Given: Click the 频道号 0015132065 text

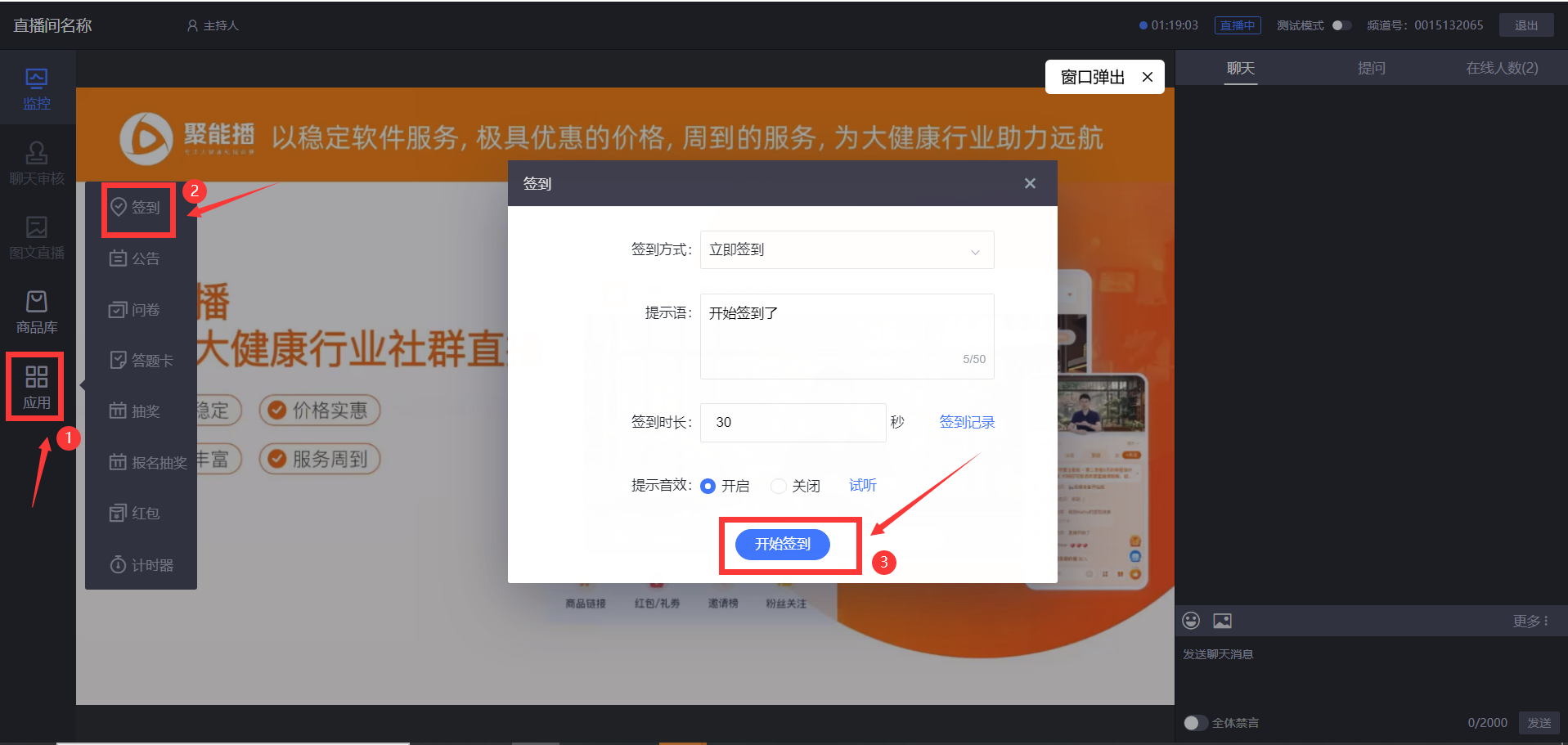Looking at the screenshot, I should pos(1425,25).
